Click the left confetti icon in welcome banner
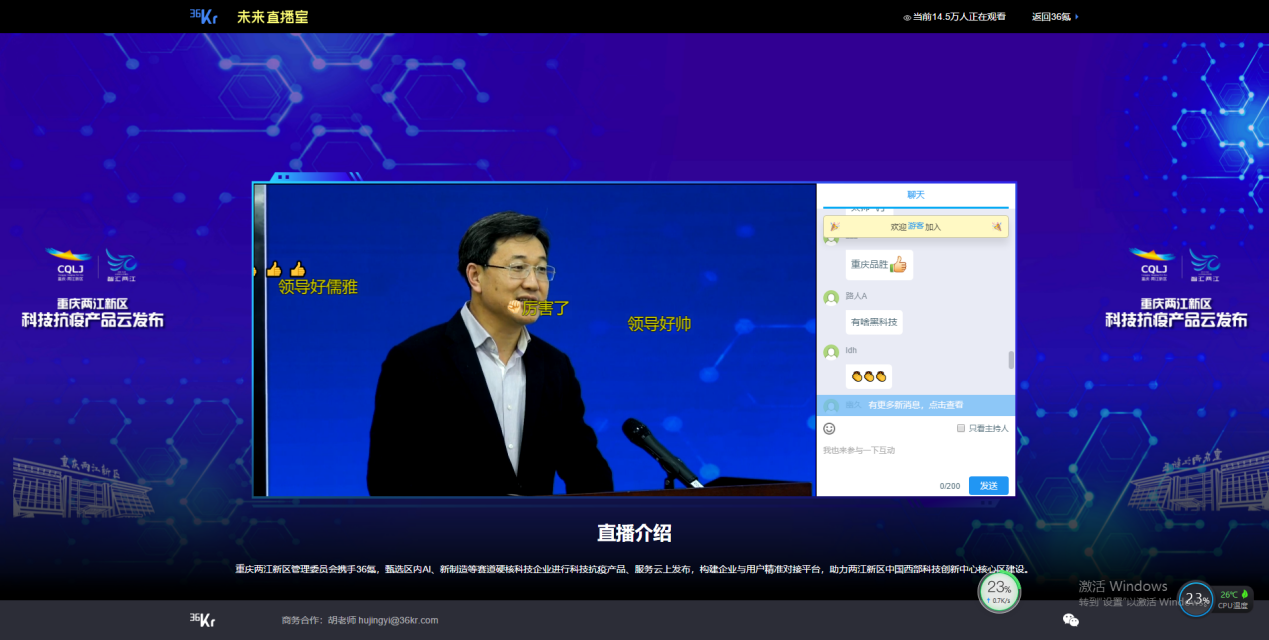This screenshot has height=640, width=1269. (835, 227)
